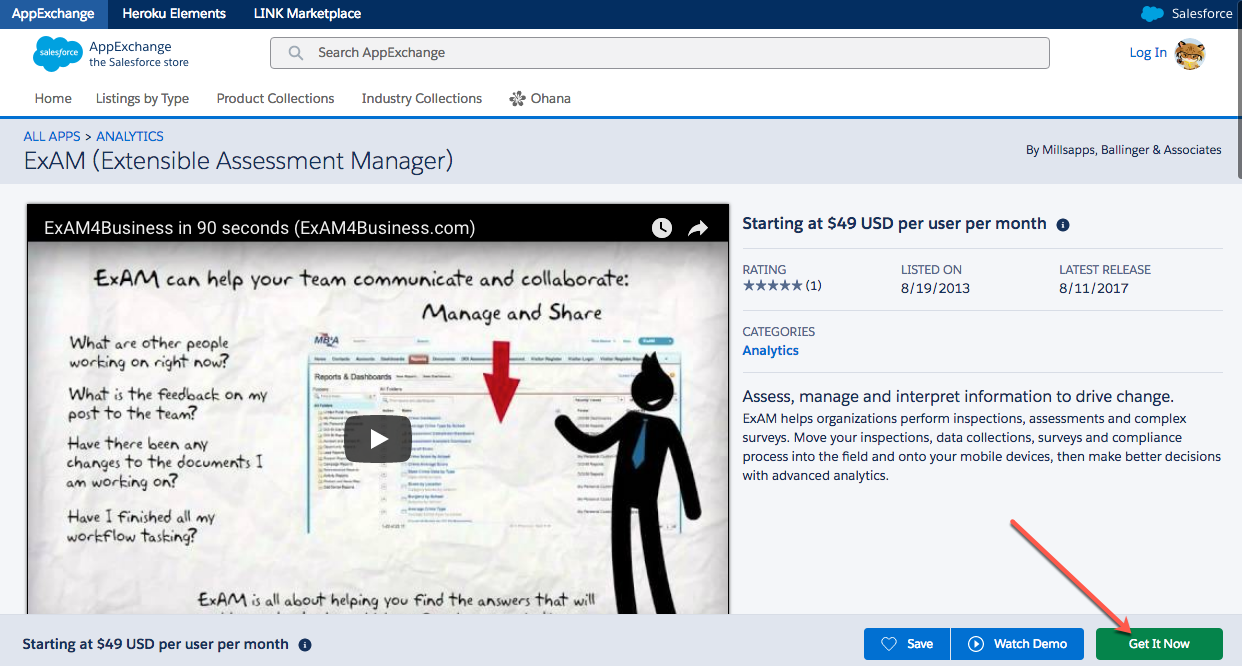1242x666 pixels.
Task: Click the 'Assess, manage and interpret information' heading
Action: [958, 396]
